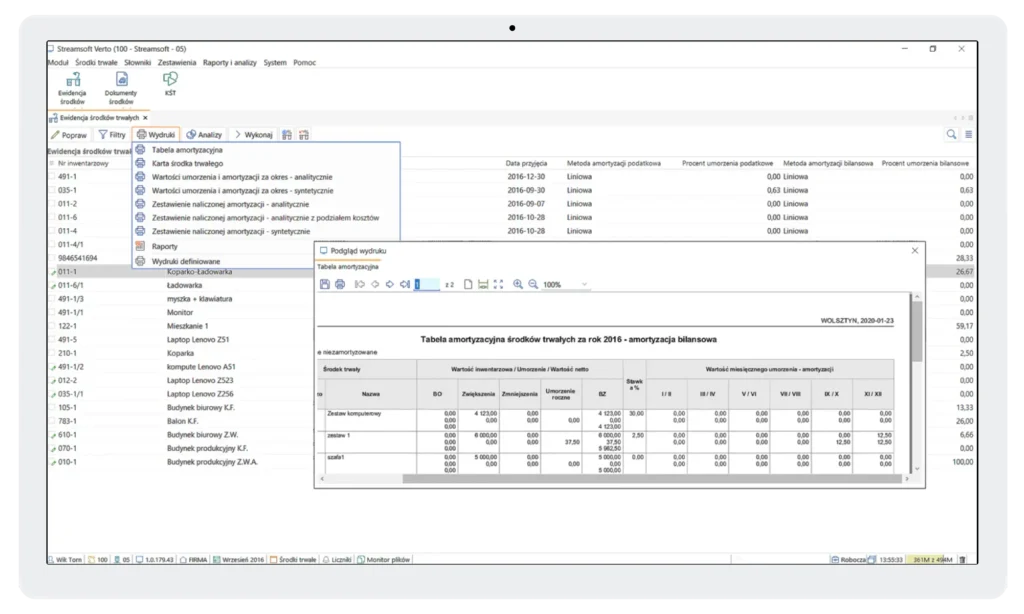Screen dimensions: 1024x614
Task: Click the save icon in print preview
Action: point(324,285)
